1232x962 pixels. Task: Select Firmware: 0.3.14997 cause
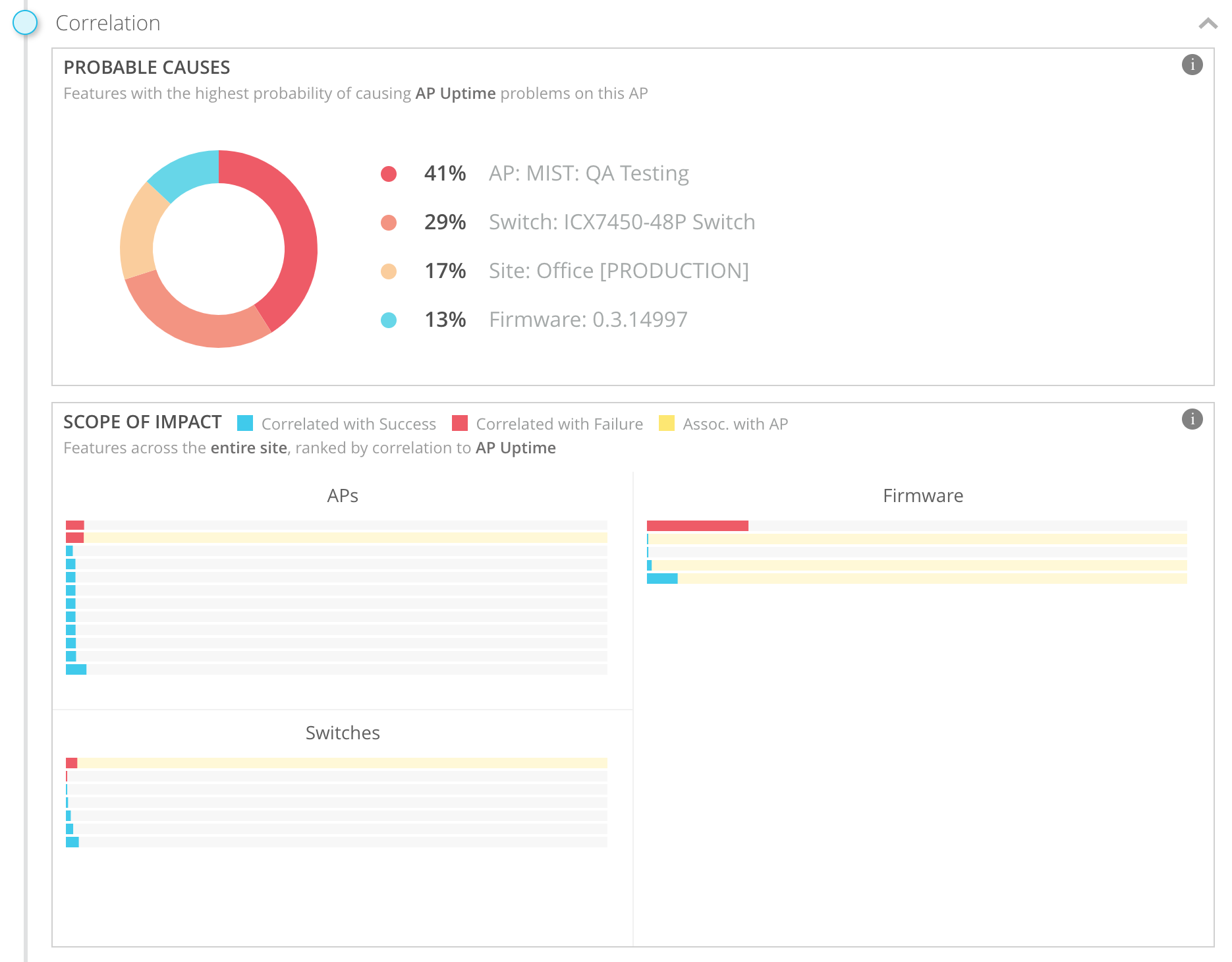(x=588, y=320)
